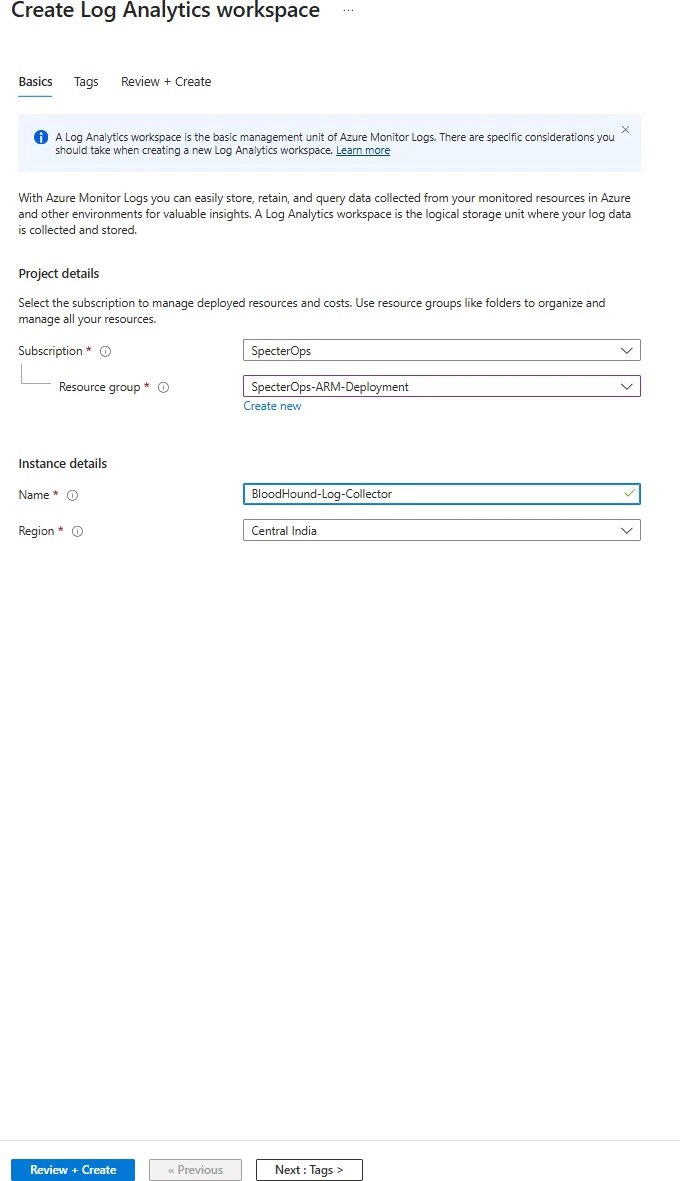Image resolution: width=680 pixels, height=1181 pixels.
Task: Open the Subscription dropdown
Action: tap(628, 350)
